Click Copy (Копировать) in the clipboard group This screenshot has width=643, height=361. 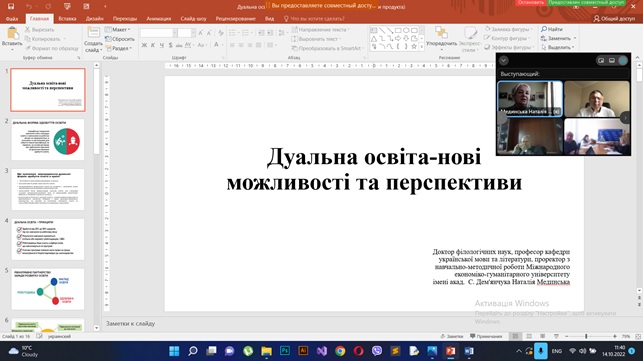coord(43,39)
